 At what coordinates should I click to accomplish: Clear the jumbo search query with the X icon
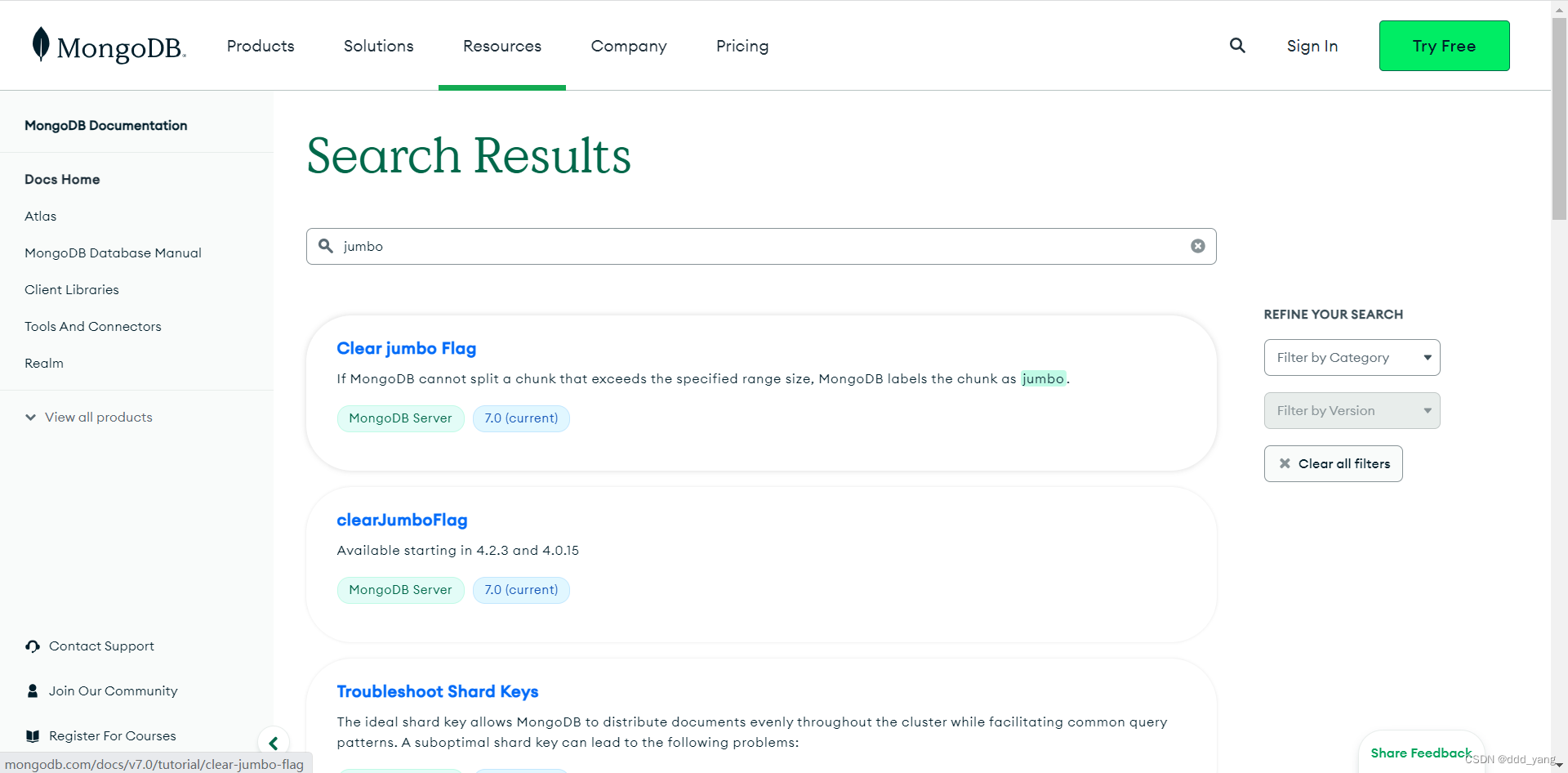[1197, 245]
